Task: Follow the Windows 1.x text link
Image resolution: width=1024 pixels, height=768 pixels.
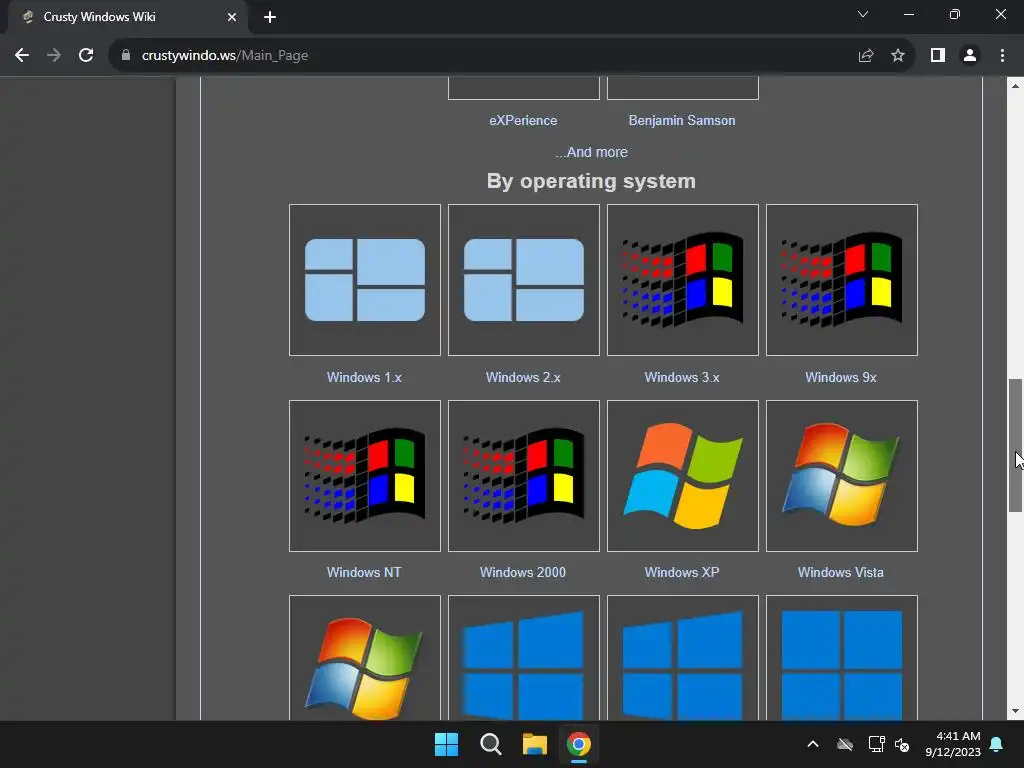Action: point(364,377)
